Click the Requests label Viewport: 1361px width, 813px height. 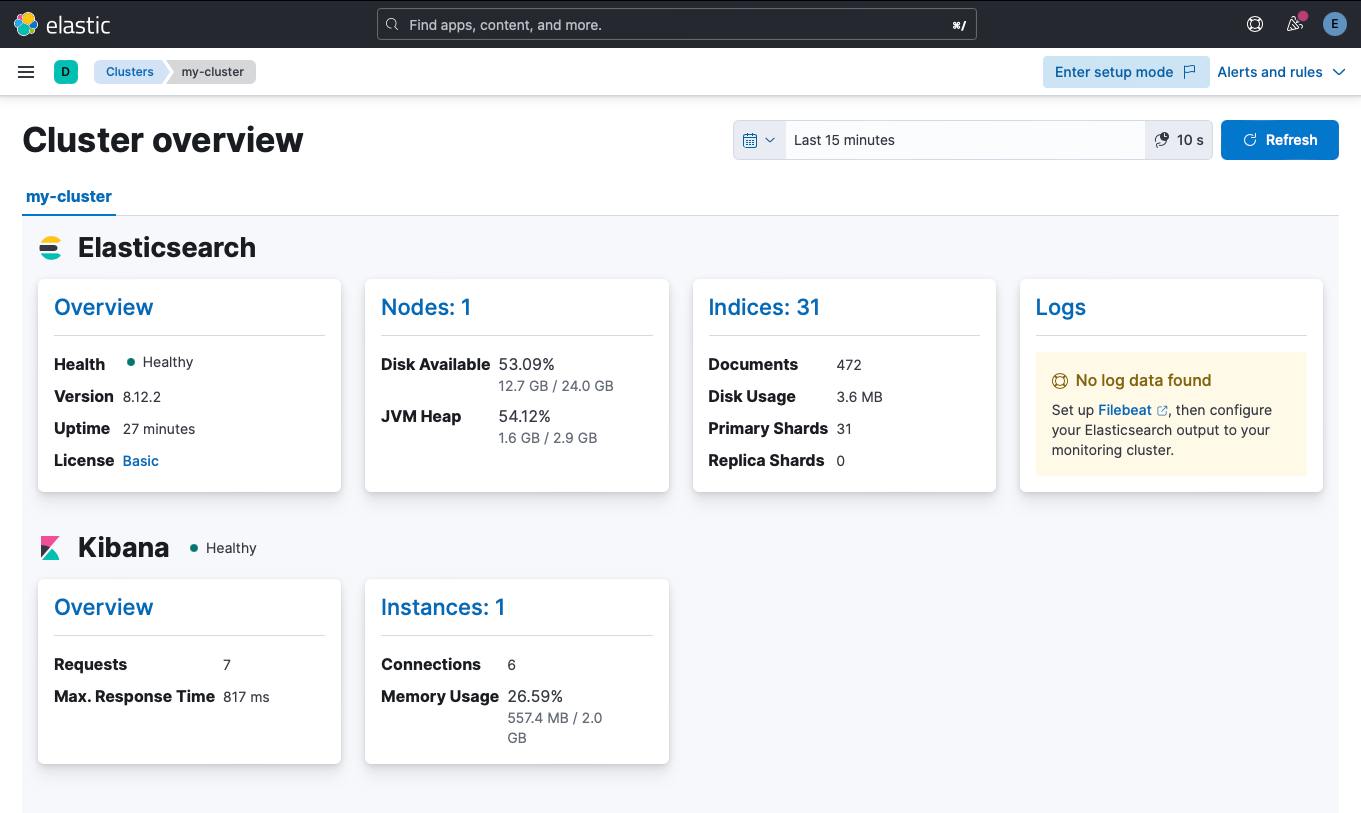point(91,664)
